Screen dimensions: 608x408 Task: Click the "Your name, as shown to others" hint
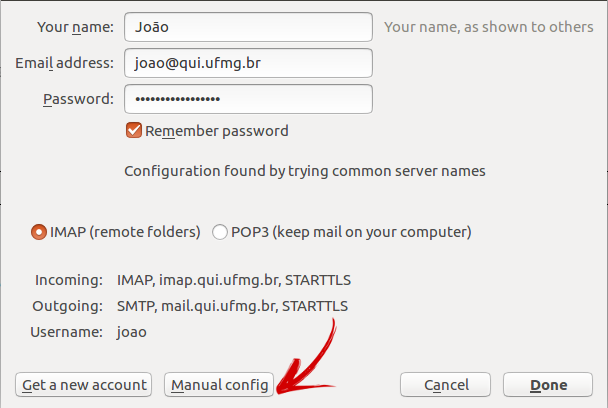point(489,27)
